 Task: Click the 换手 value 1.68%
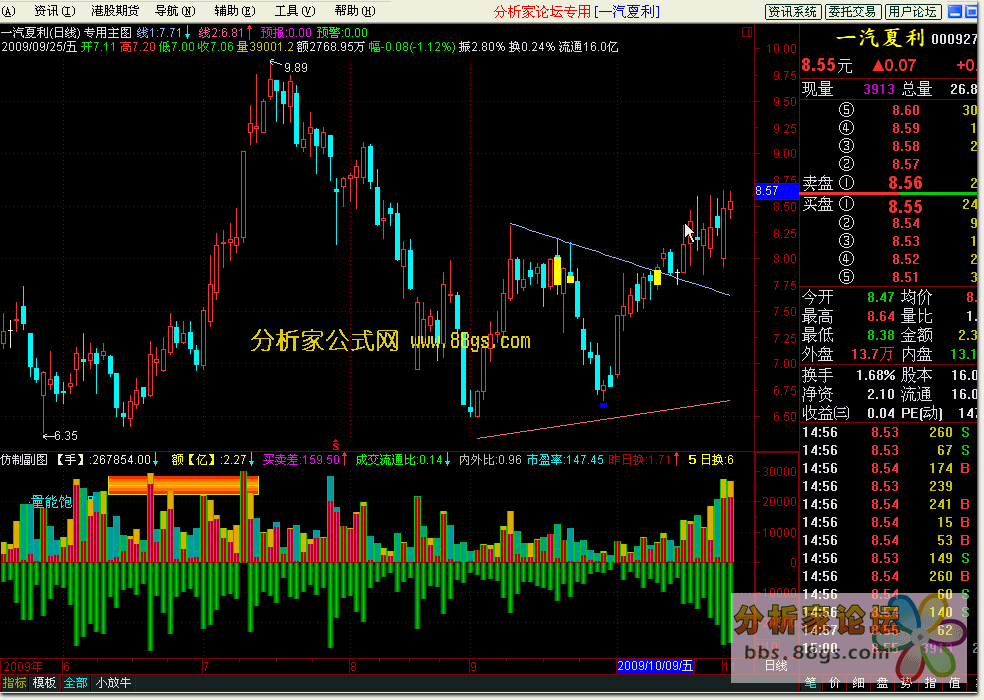(x=875, y=375)
